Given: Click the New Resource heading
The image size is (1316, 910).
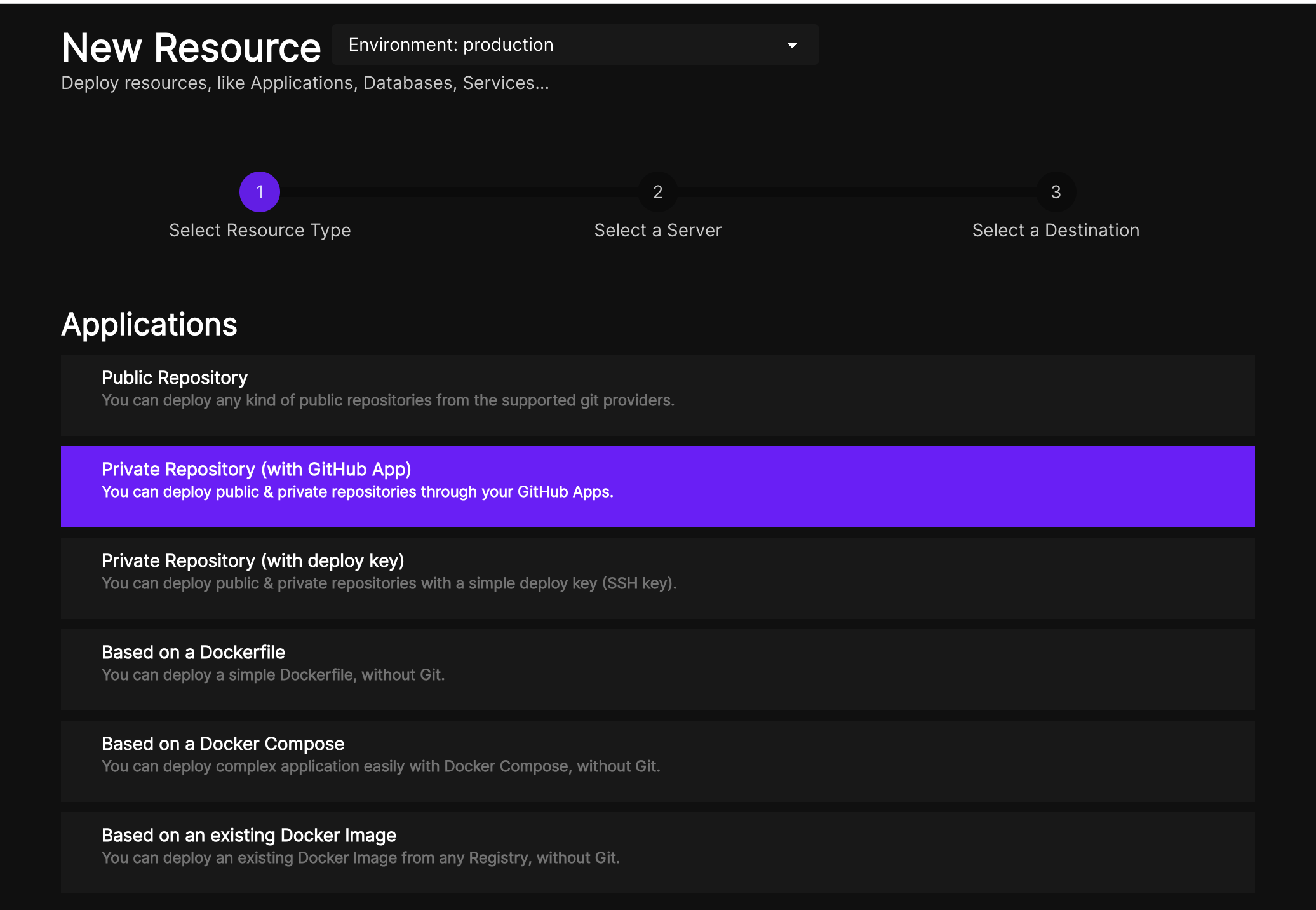Looking at the screenshot, I should click(x=191, y=48).
